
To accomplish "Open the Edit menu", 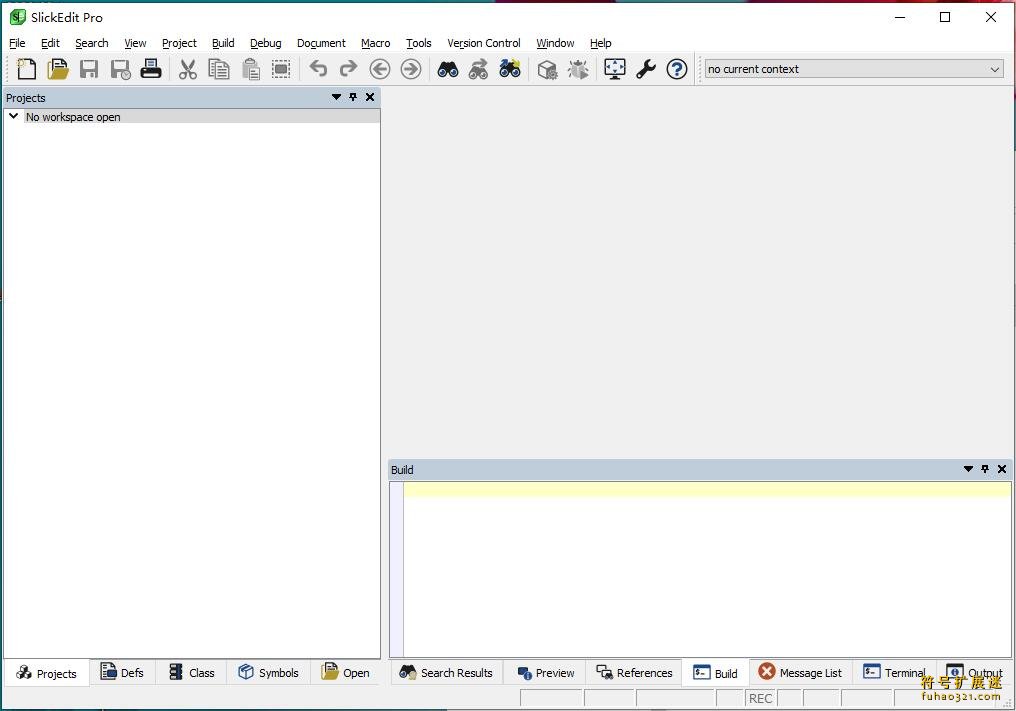I will pyautogui.click(x=50, y=43).
